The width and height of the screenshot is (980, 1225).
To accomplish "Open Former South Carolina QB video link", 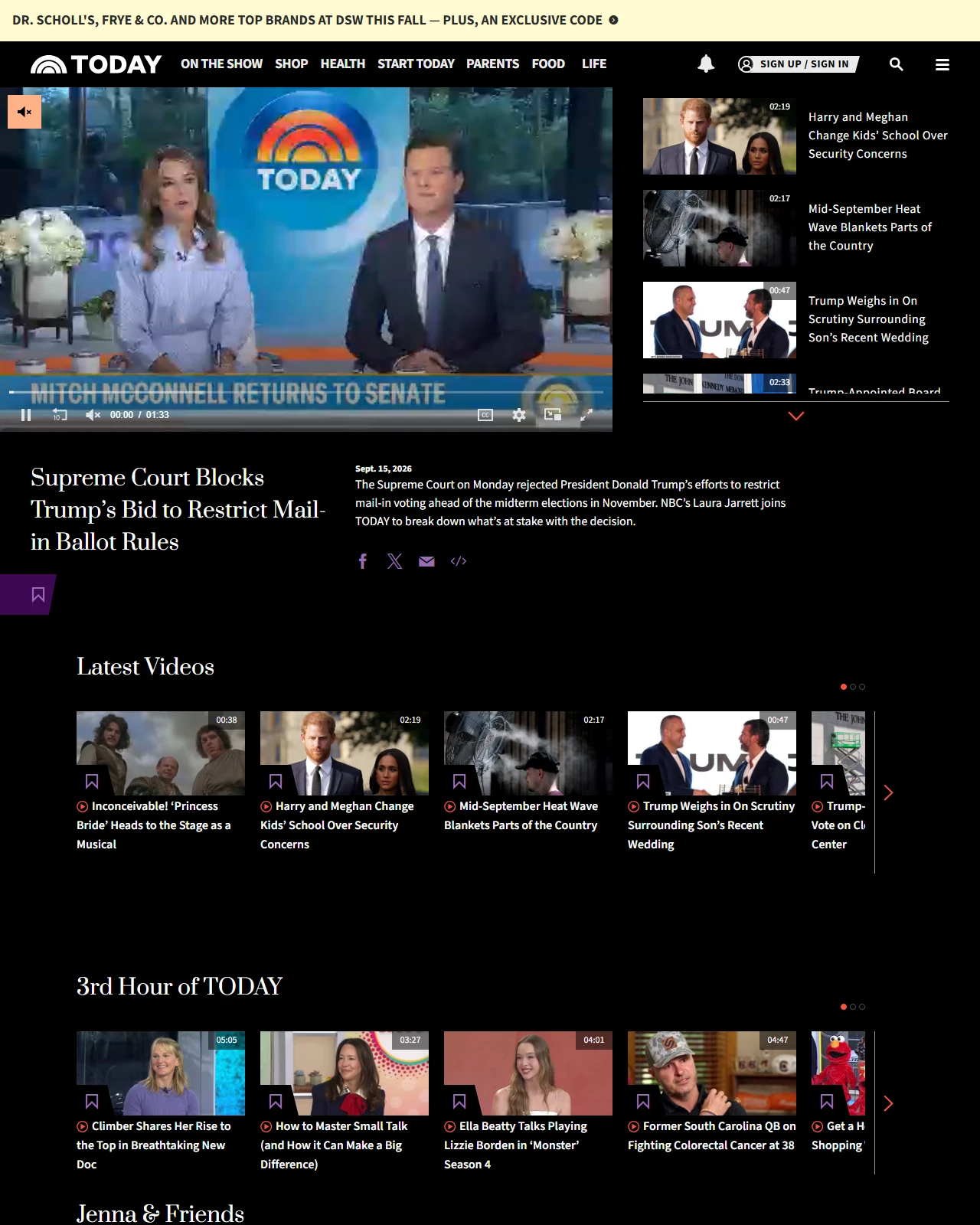I will tap(712, 1135).
